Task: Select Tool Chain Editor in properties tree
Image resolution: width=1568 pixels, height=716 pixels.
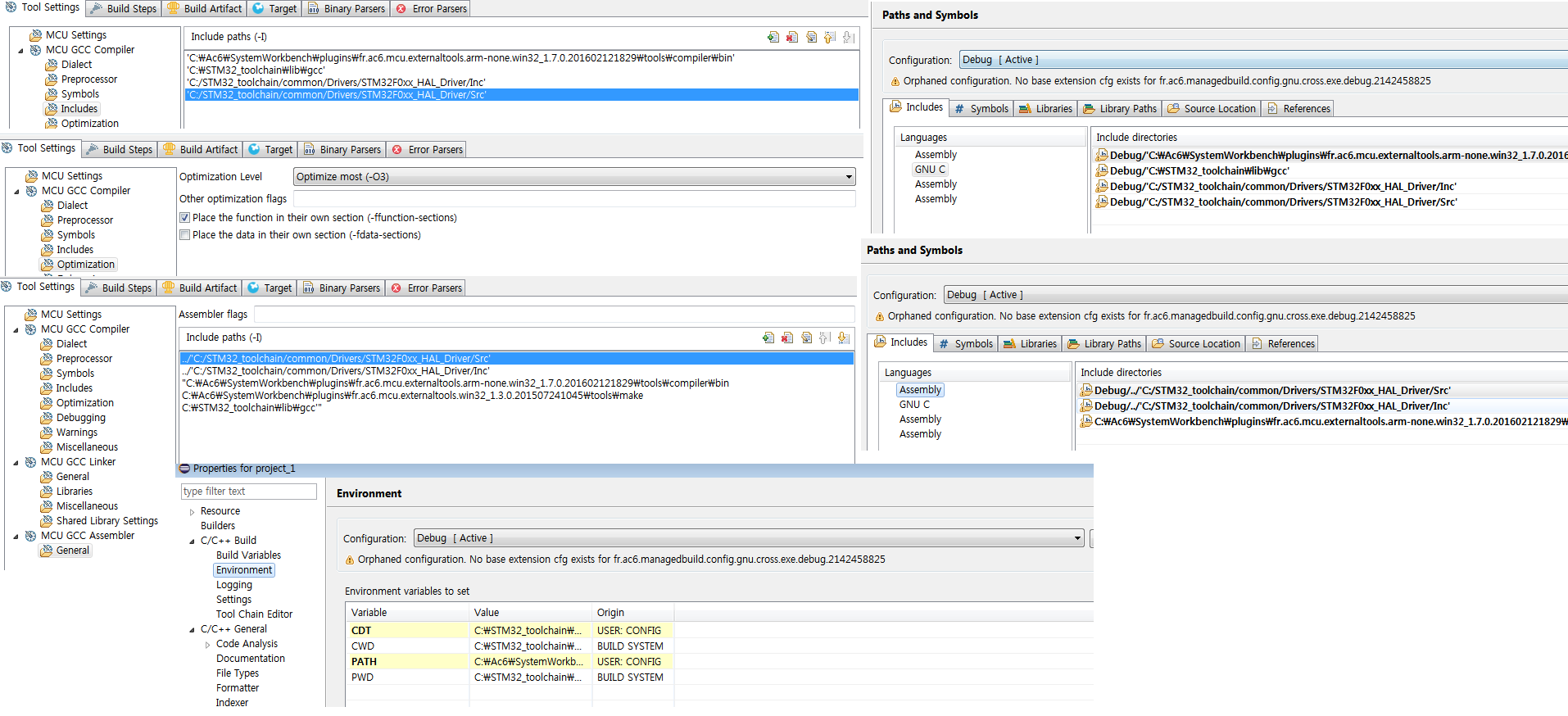Action: tap(254, 614)
